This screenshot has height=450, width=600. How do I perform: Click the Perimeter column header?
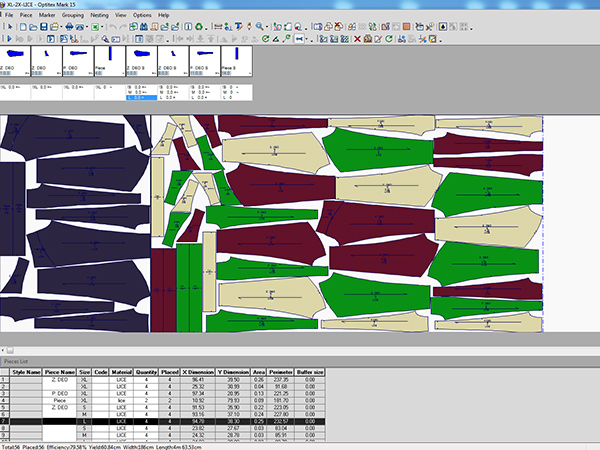point(280,372)
